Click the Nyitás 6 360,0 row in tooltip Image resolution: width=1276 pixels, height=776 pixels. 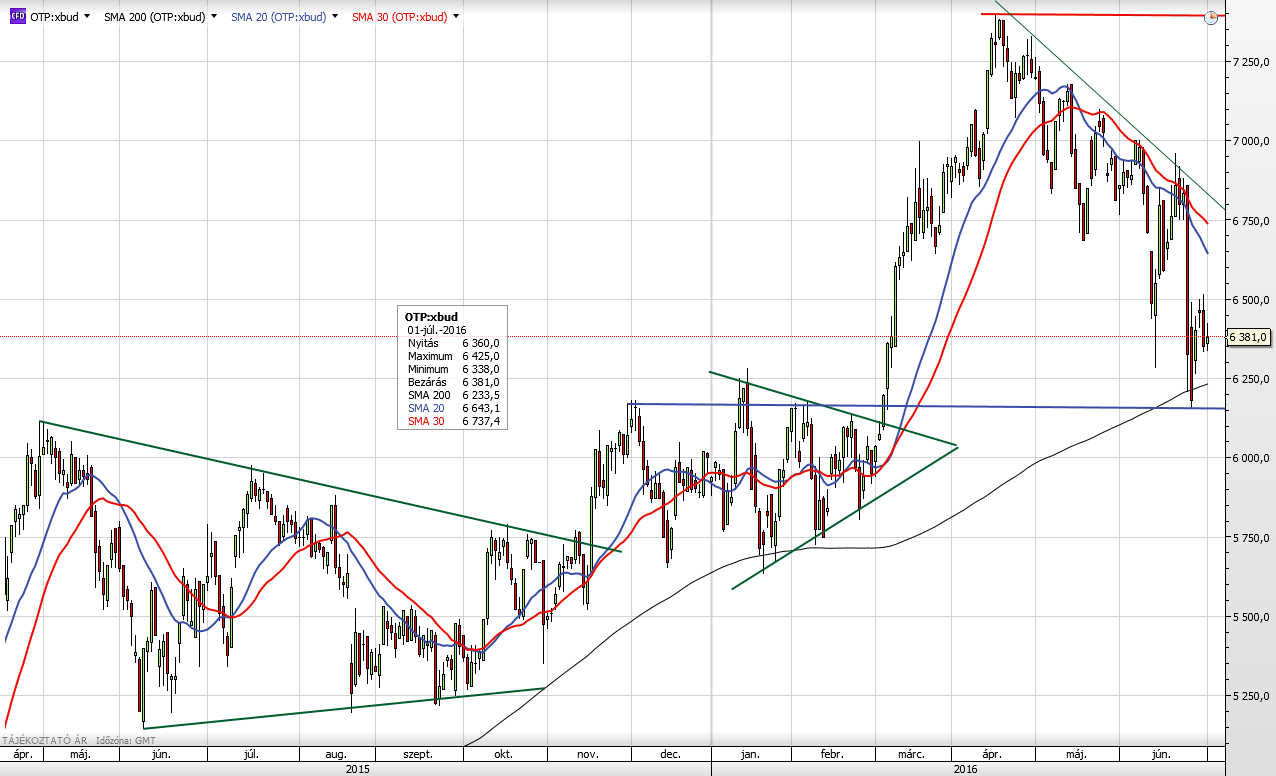click(x=454, y=342)
